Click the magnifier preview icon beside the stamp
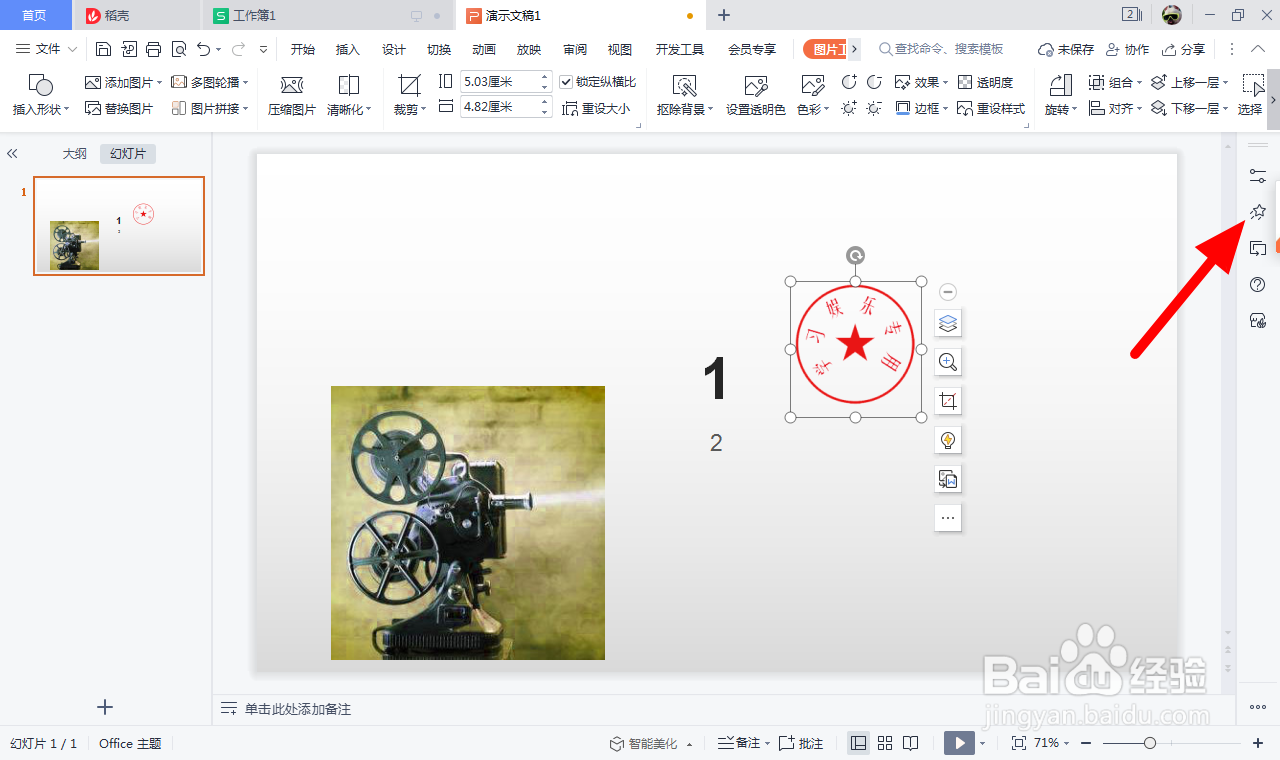This screenshot has width=1280, height=760. point(948,362)
